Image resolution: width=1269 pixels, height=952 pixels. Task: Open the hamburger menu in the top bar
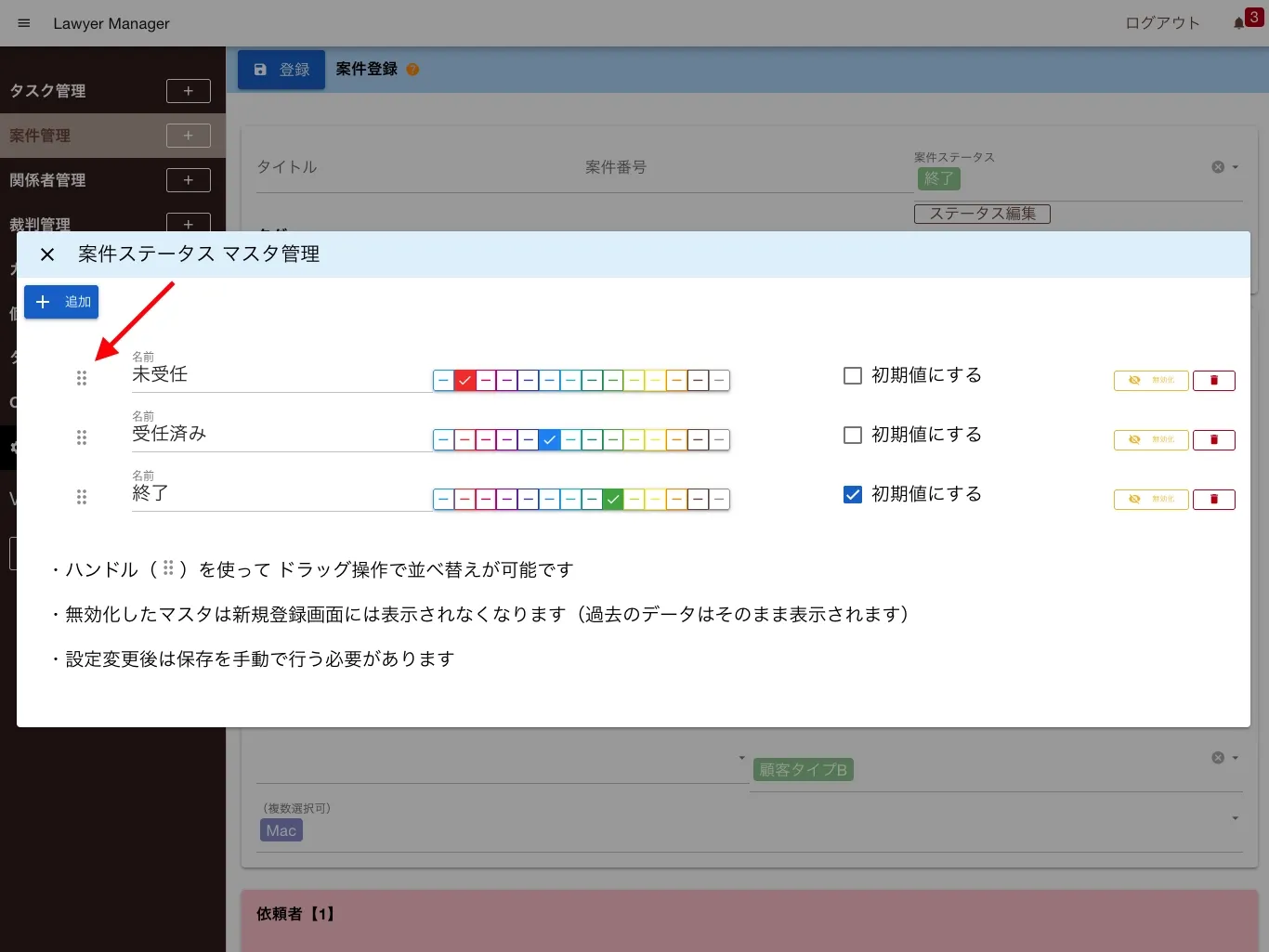[x=24, y=23]
